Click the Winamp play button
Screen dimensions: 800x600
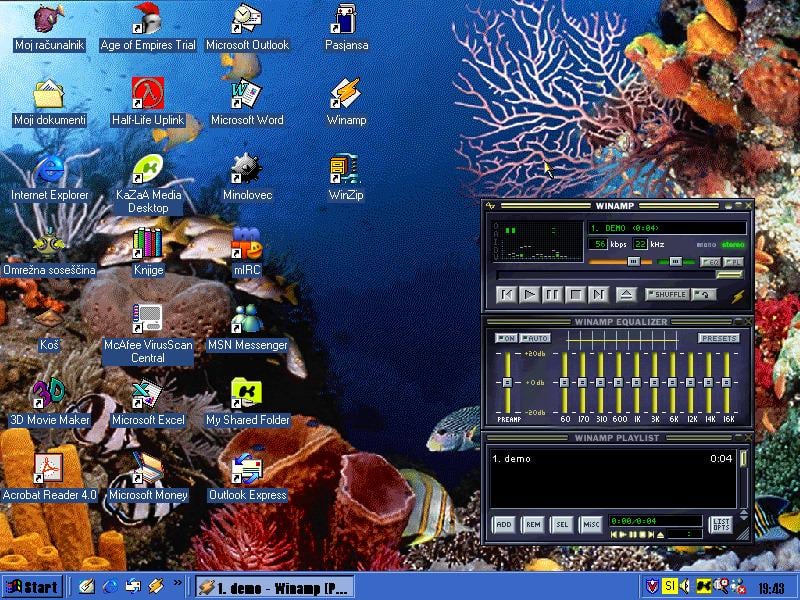tap(530, 294)
